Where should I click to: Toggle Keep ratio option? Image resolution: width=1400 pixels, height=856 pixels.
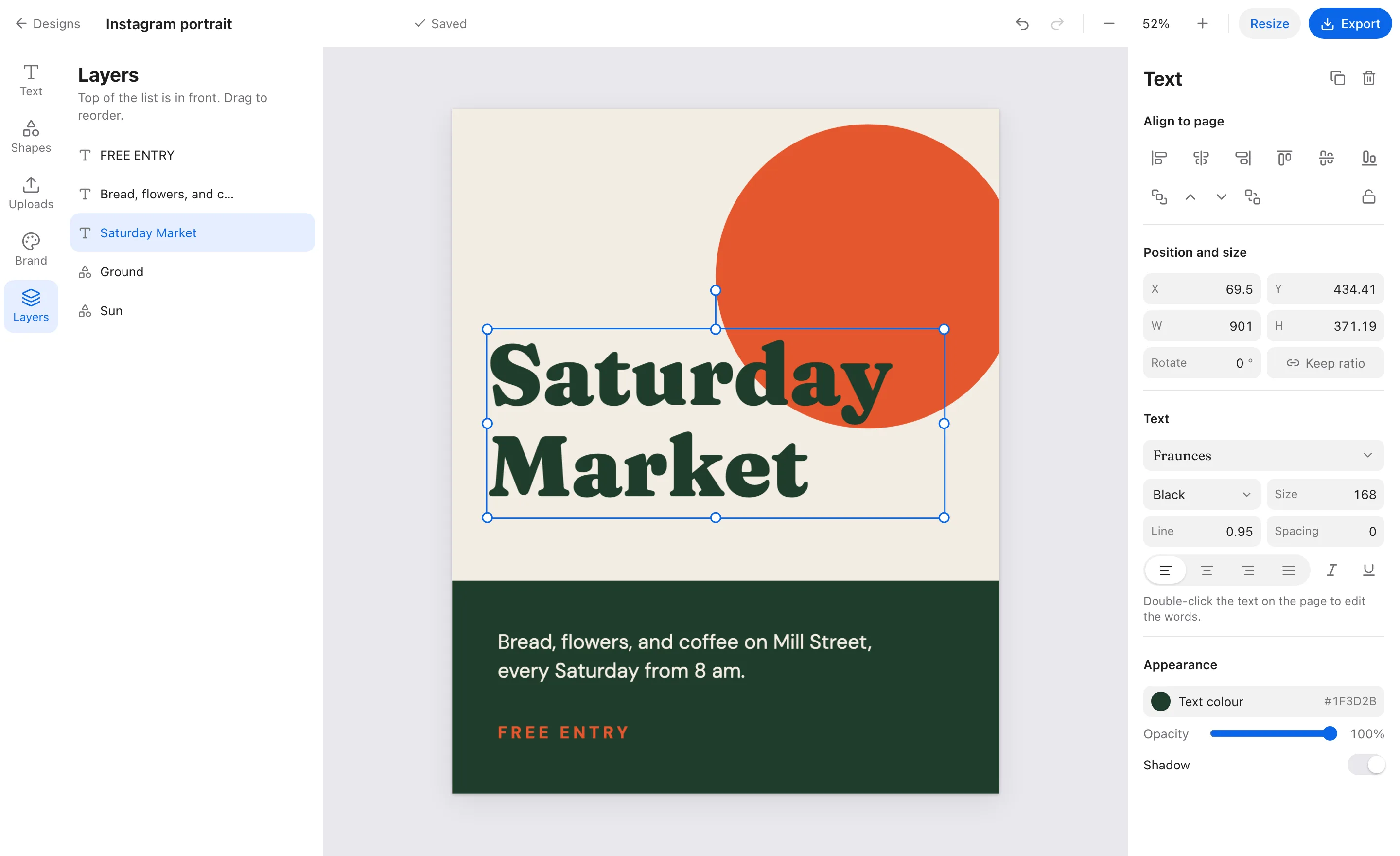[x=1325, y=363]
